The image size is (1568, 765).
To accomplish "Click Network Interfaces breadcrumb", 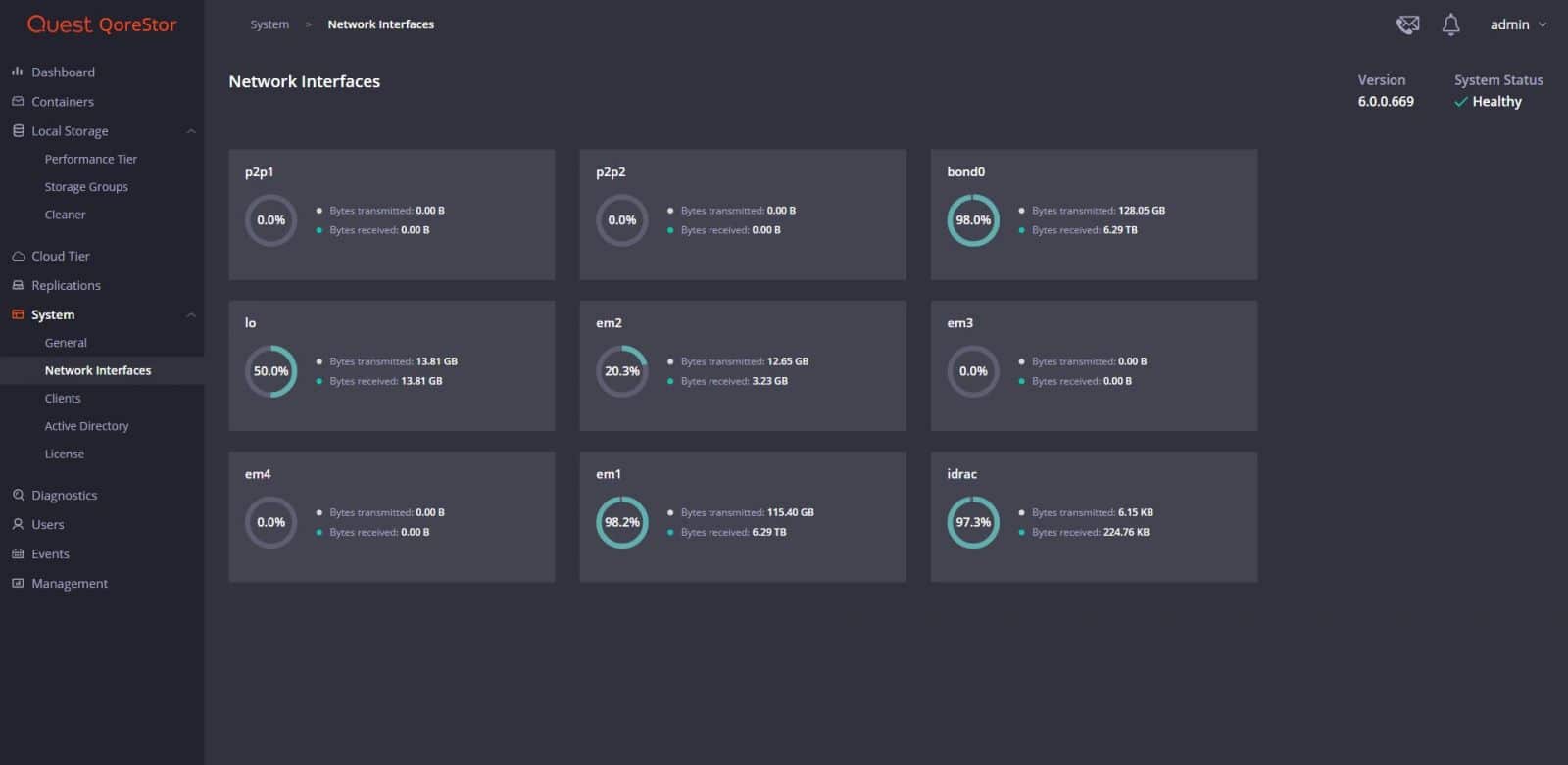I will [x=380, y=24].
